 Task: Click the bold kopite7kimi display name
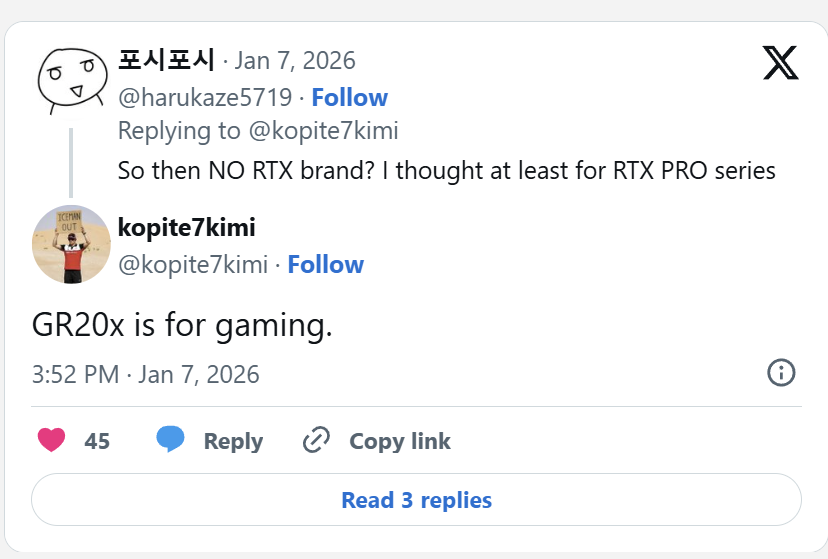pyautogui.click(x=186, y=228)
